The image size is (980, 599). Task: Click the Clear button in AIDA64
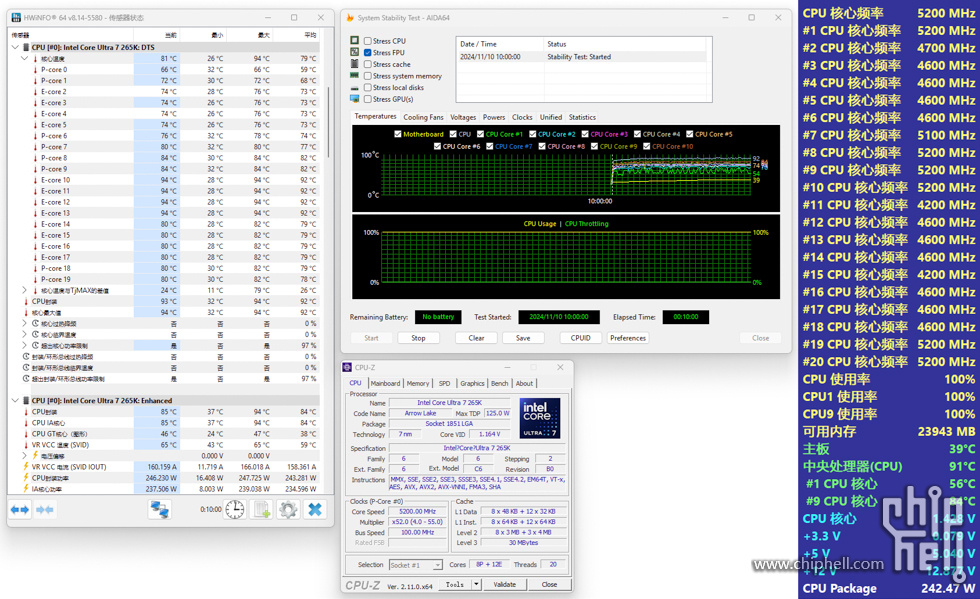point(476,338)
